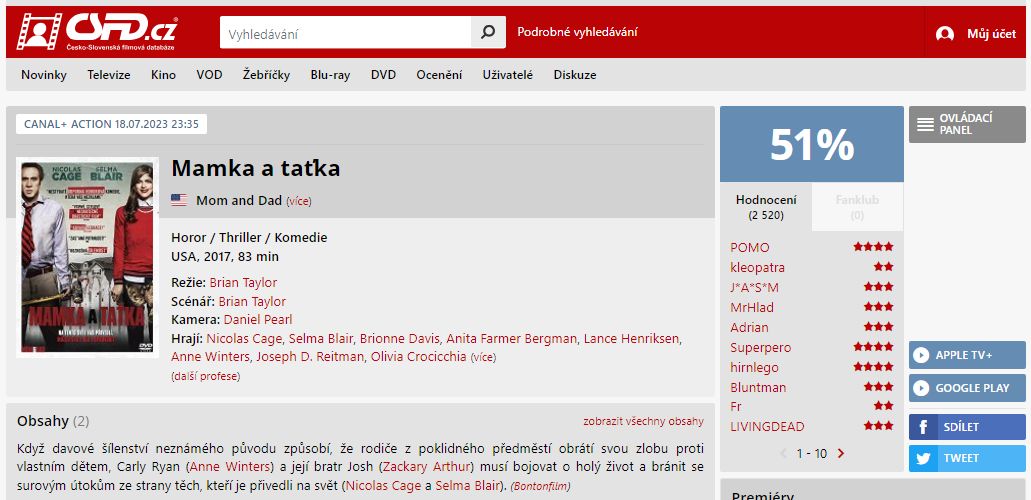Viewport: 1031px width, 500px height.
Task: Focus the Vyhledávání search field
Action: click(x=346, y=32)
